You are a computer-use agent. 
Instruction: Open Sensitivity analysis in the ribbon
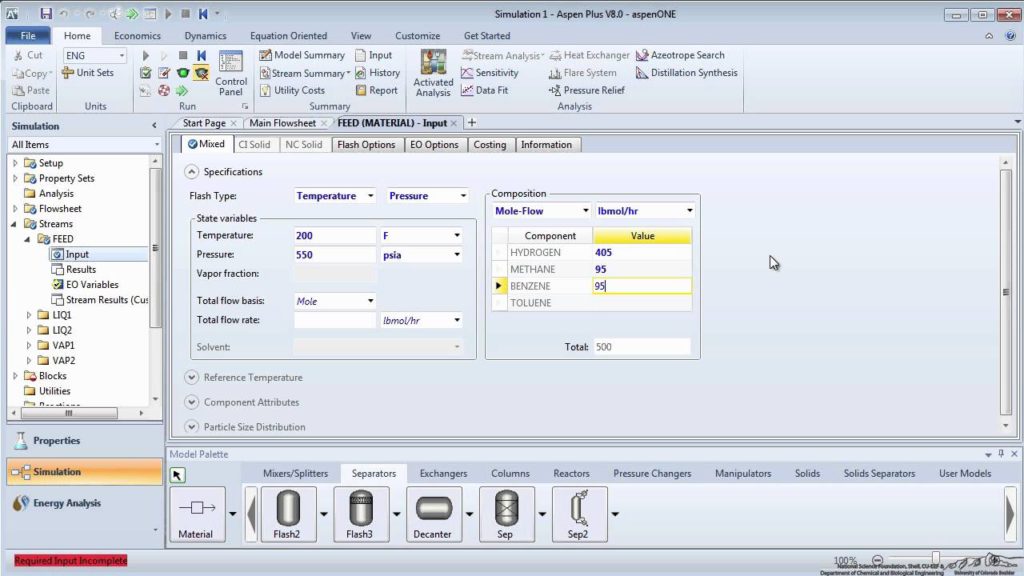[x=490, y=72]
